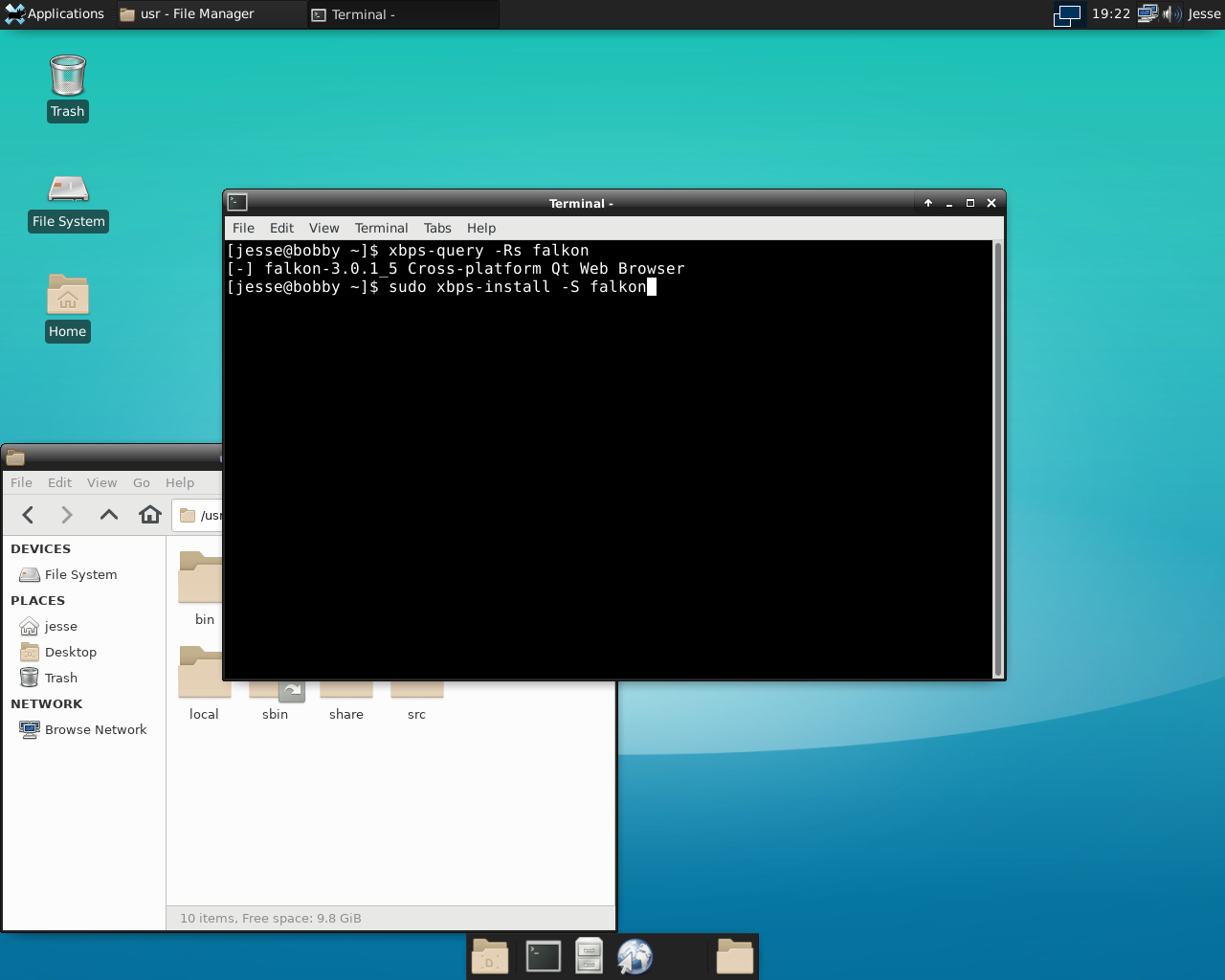Image resolution: width=1225 pixels, height=980 pixels.
Task: Click the 19:22 clock in the panel
Action: click(1111, 13)
